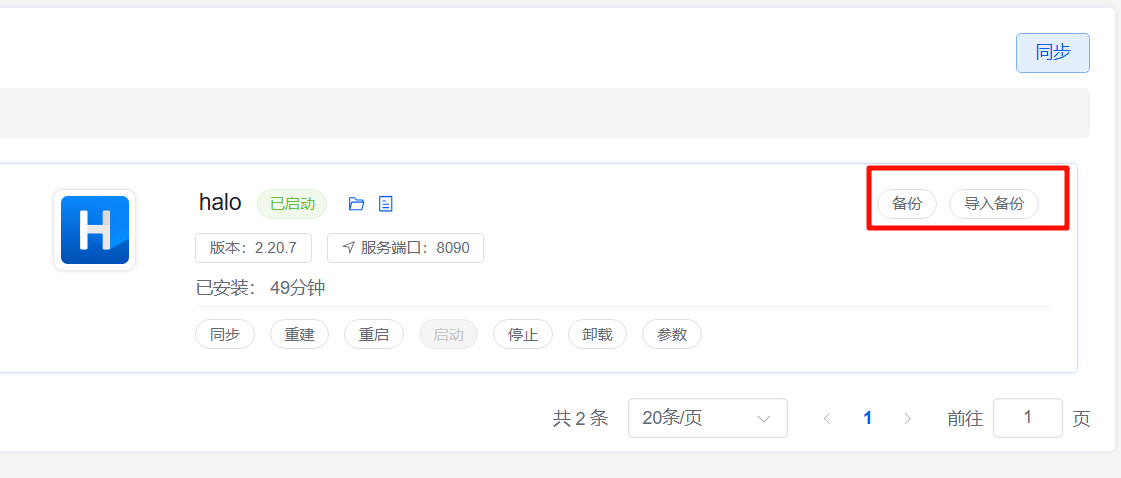The width and height of the screenshot is (1121, 478).
Task: Uninstall halo via the 卸载 button
Action: click(597, 335)
